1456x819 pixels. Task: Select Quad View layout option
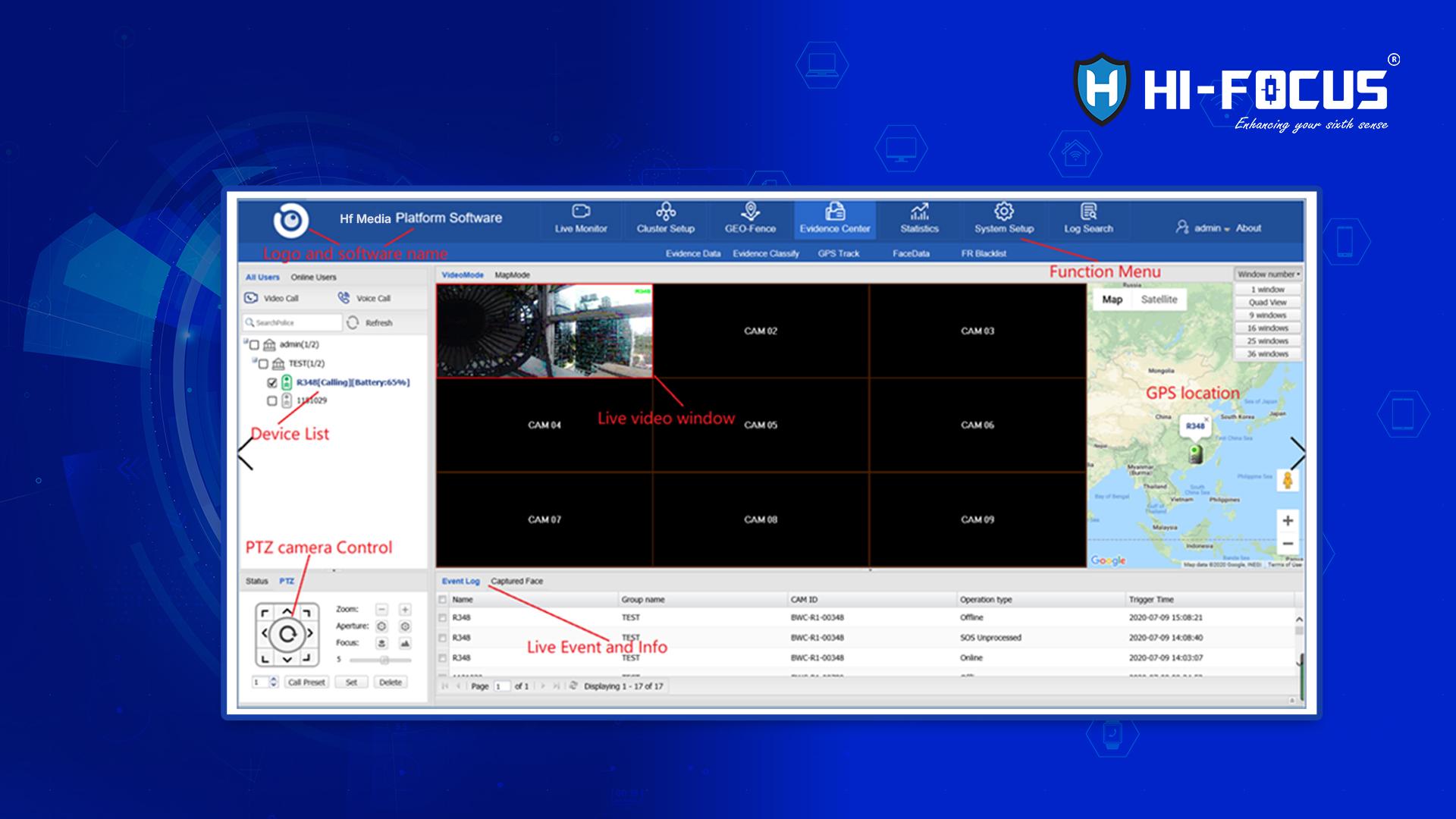(1268, 303)
